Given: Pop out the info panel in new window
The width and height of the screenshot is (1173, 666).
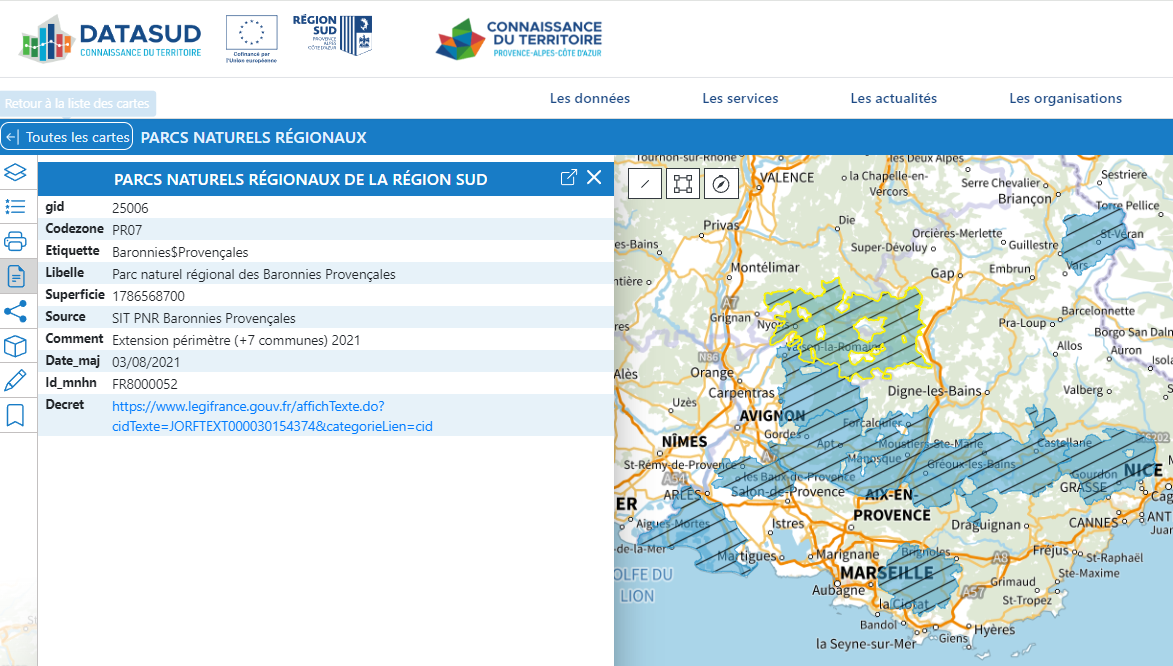Looking at the screenshot, I should [x=568, y=178].
